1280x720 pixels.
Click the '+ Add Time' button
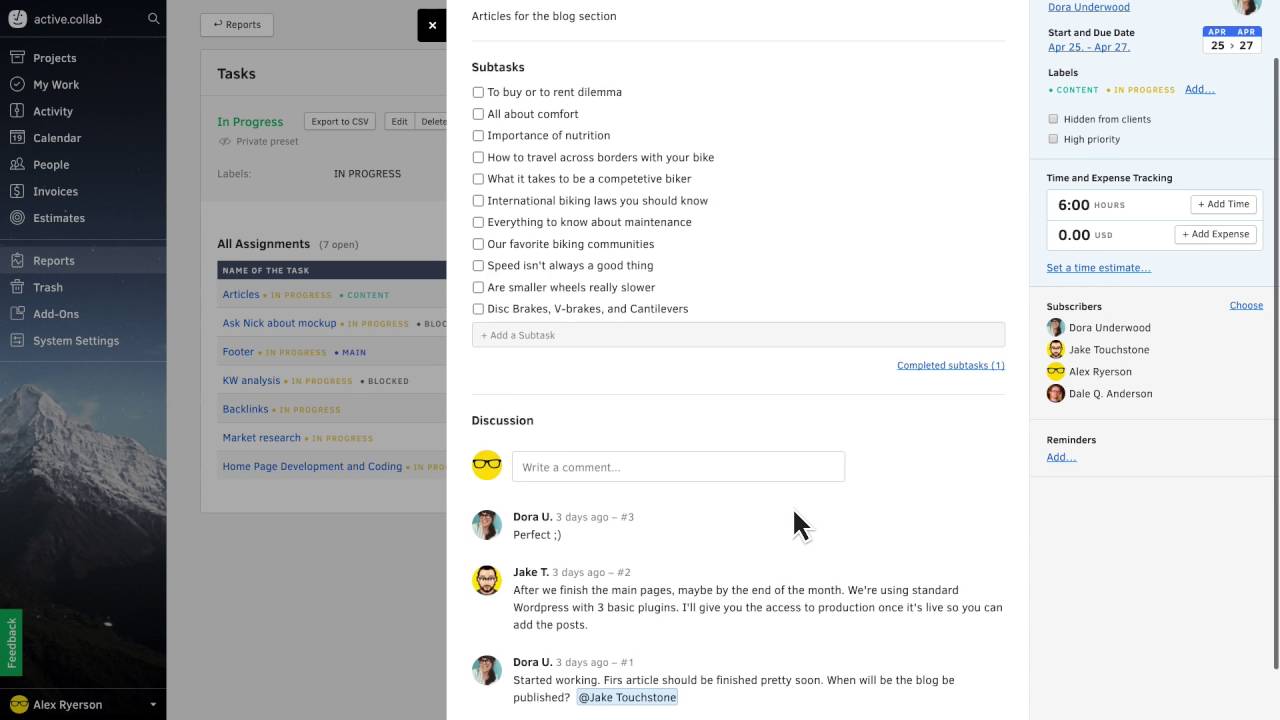(1223, 204)
